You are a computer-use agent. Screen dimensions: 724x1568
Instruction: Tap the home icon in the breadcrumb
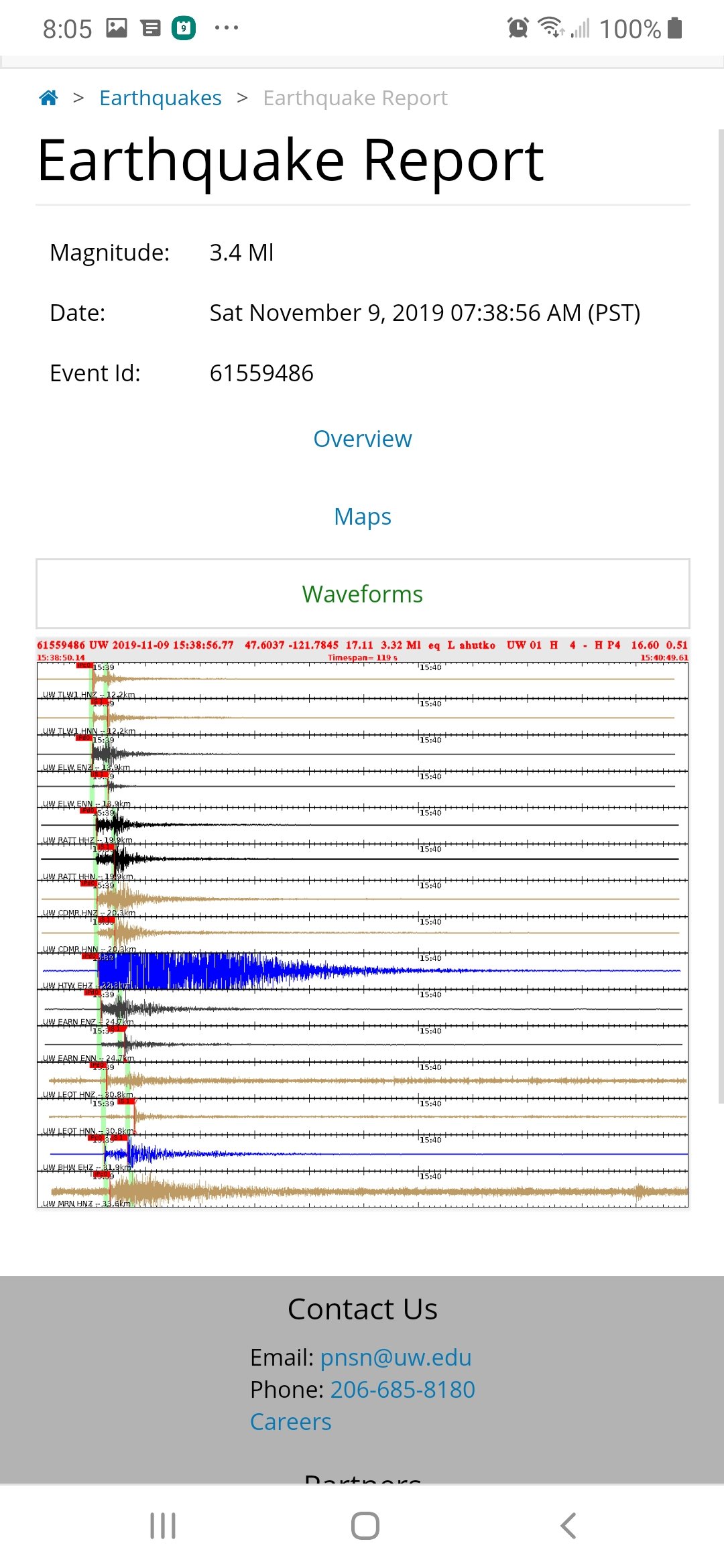click(x=48, y=98)
